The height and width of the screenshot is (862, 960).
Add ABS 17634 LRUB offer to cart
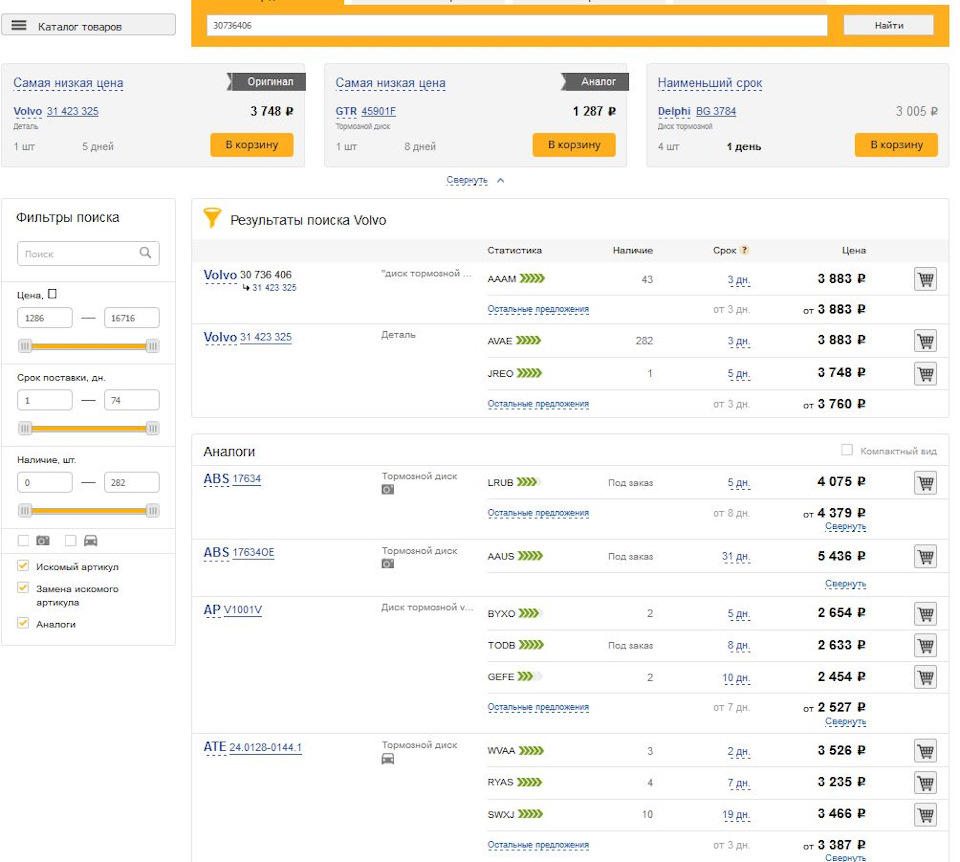[925, 483]
